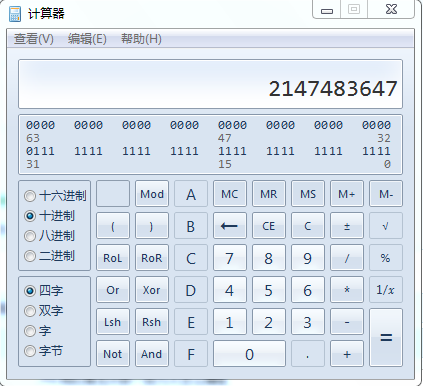Click the plus-minus sign button

[x=347, y=226]
